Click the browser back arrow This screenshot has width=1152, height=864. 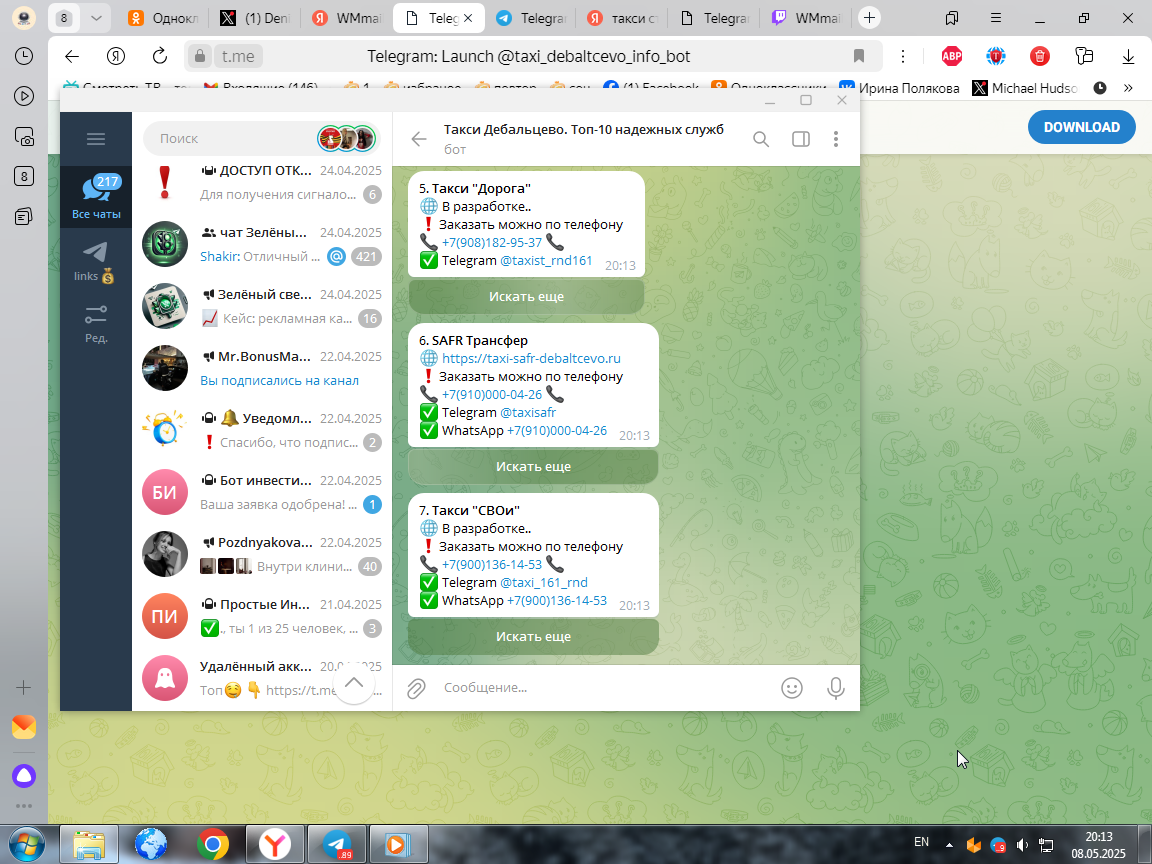pyautogui.click(x=71, y=56)
